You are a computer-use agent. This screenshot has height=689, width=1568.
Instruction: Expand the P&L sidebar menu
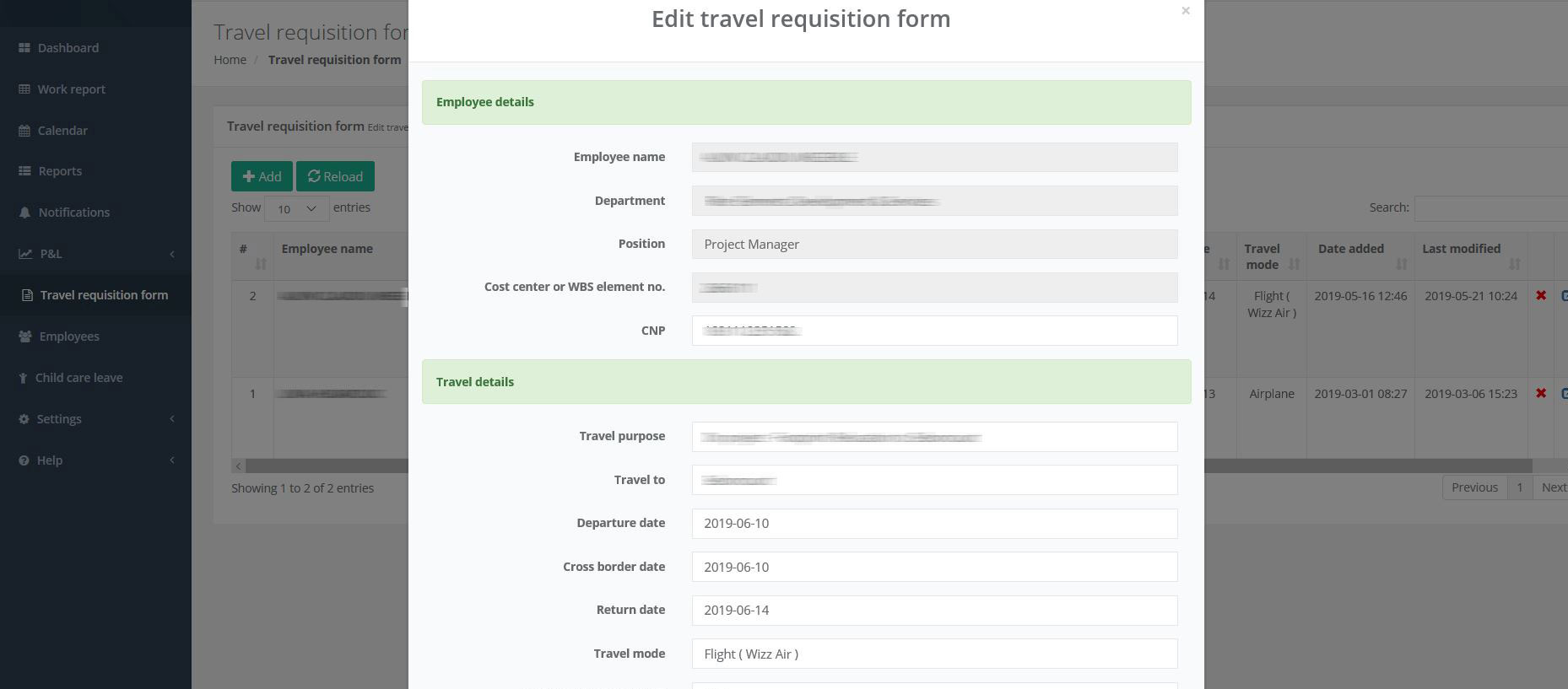(x=172, y=254)
